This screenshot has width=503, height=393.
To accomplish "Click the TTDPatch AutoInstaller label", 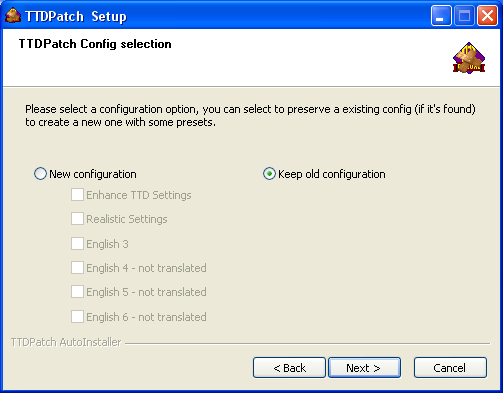I will pyautogui.click(x=66, y=342).
